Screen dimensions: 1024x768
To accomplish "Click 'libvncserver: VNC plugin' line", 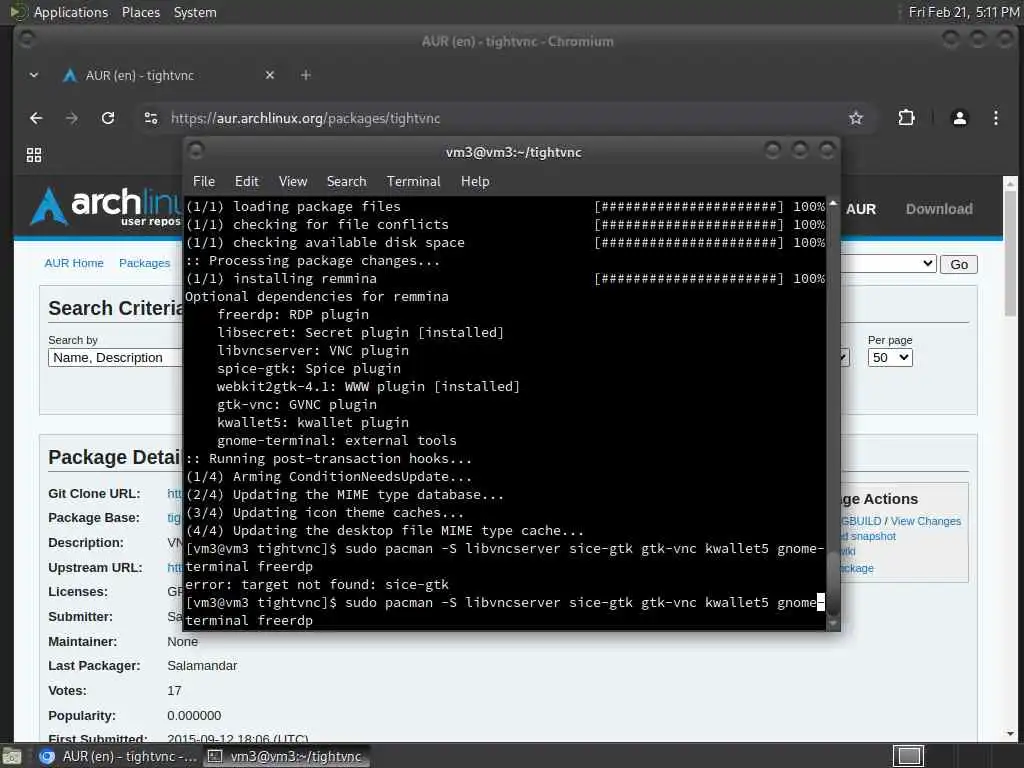I will point(313,350).
